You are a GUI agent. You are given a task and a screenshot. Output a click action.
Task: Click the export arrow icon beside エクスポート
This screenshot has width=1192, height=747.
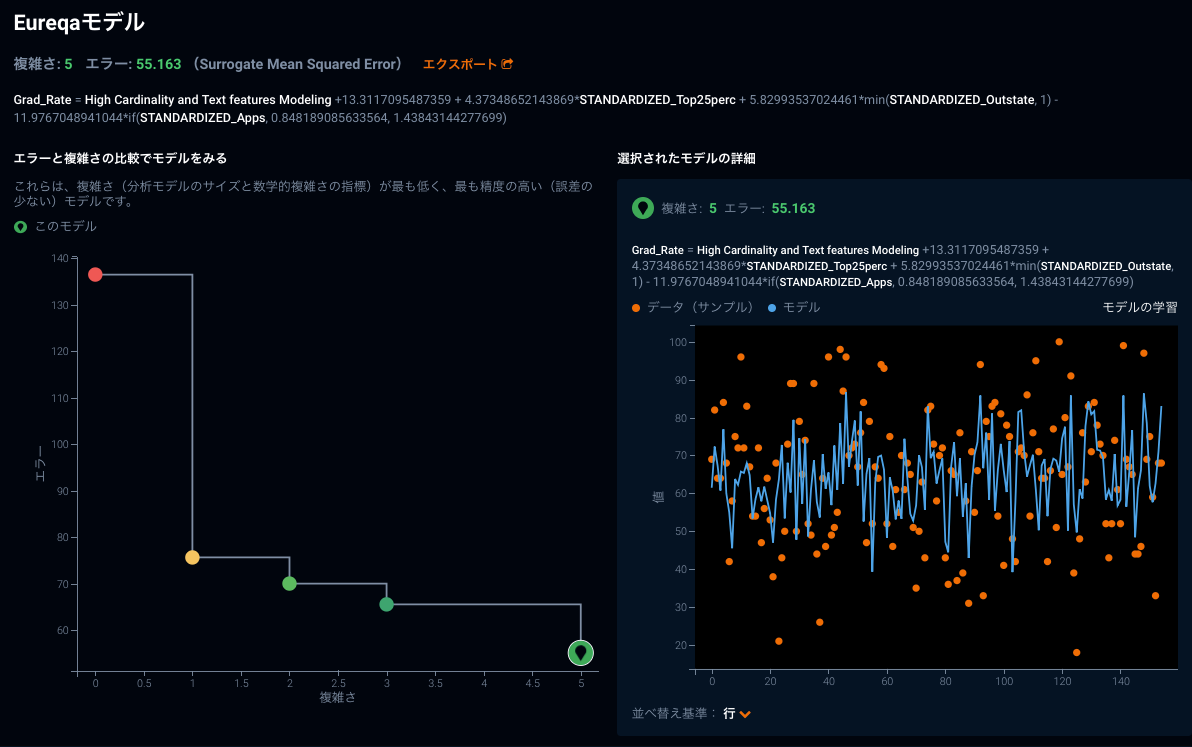pos(507,64)
